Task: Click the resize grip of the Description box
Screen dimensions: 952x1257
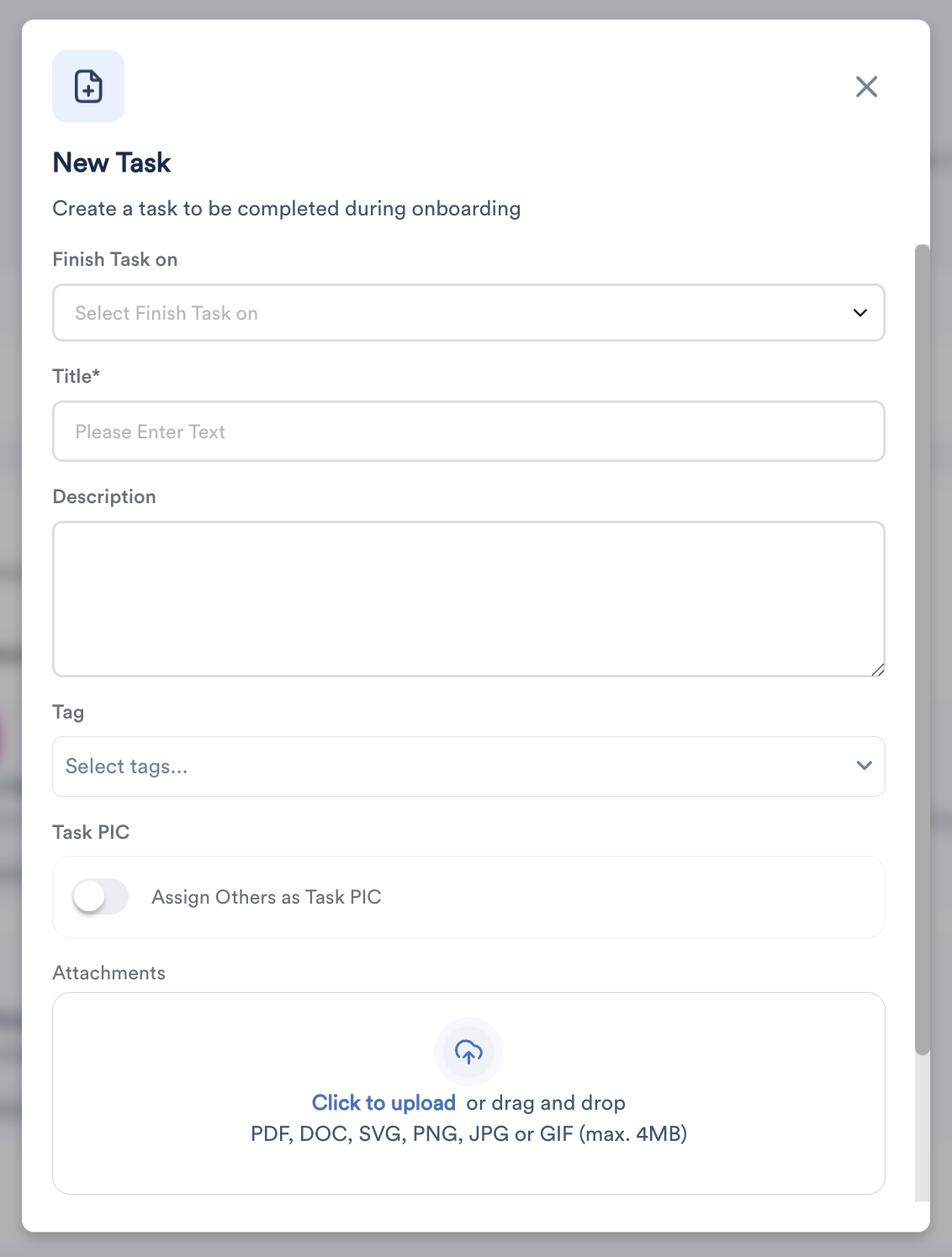Action: 877,670
